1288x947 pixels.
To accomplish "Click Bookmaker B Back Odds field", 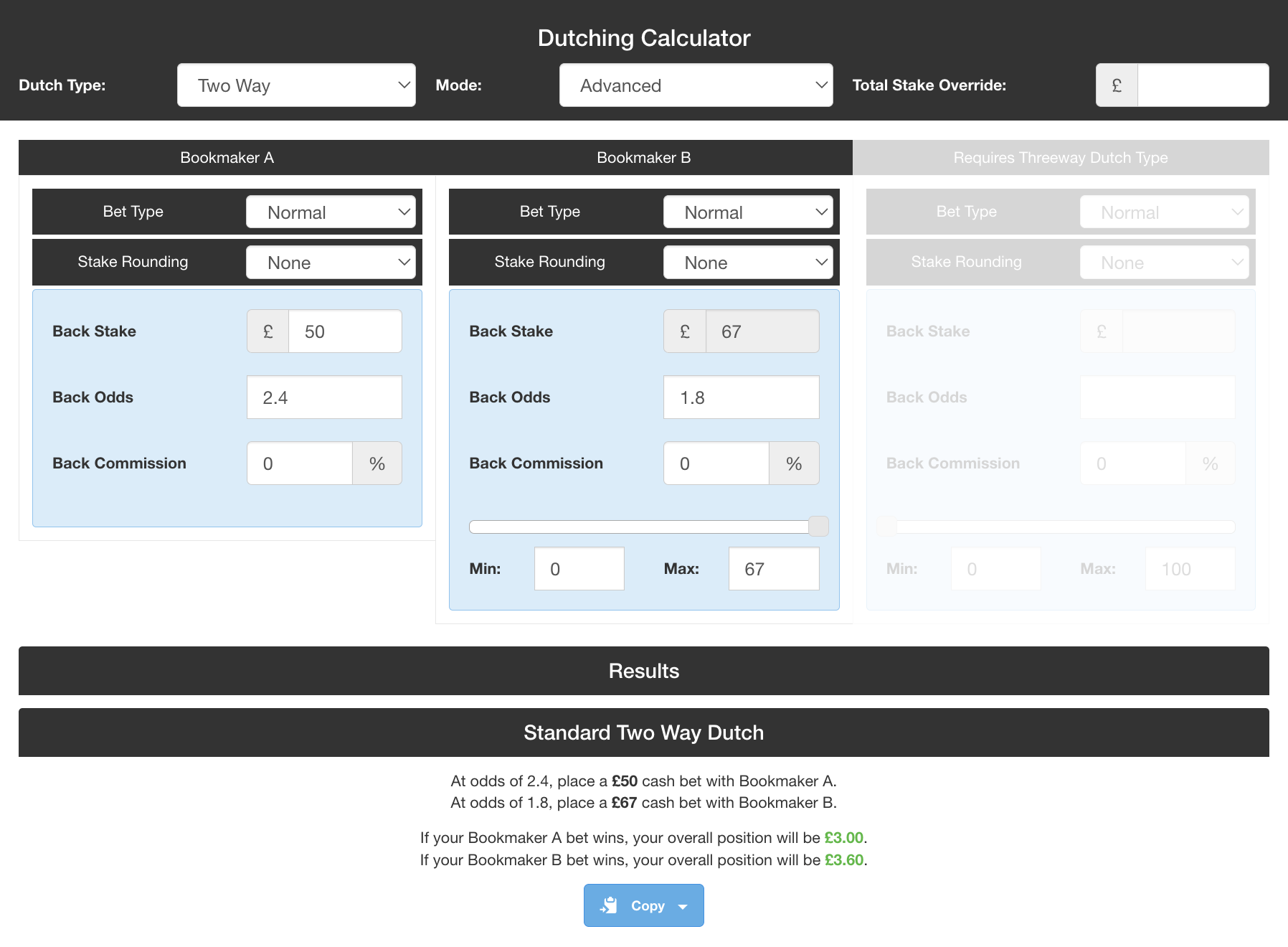I will tap(742, 397).
